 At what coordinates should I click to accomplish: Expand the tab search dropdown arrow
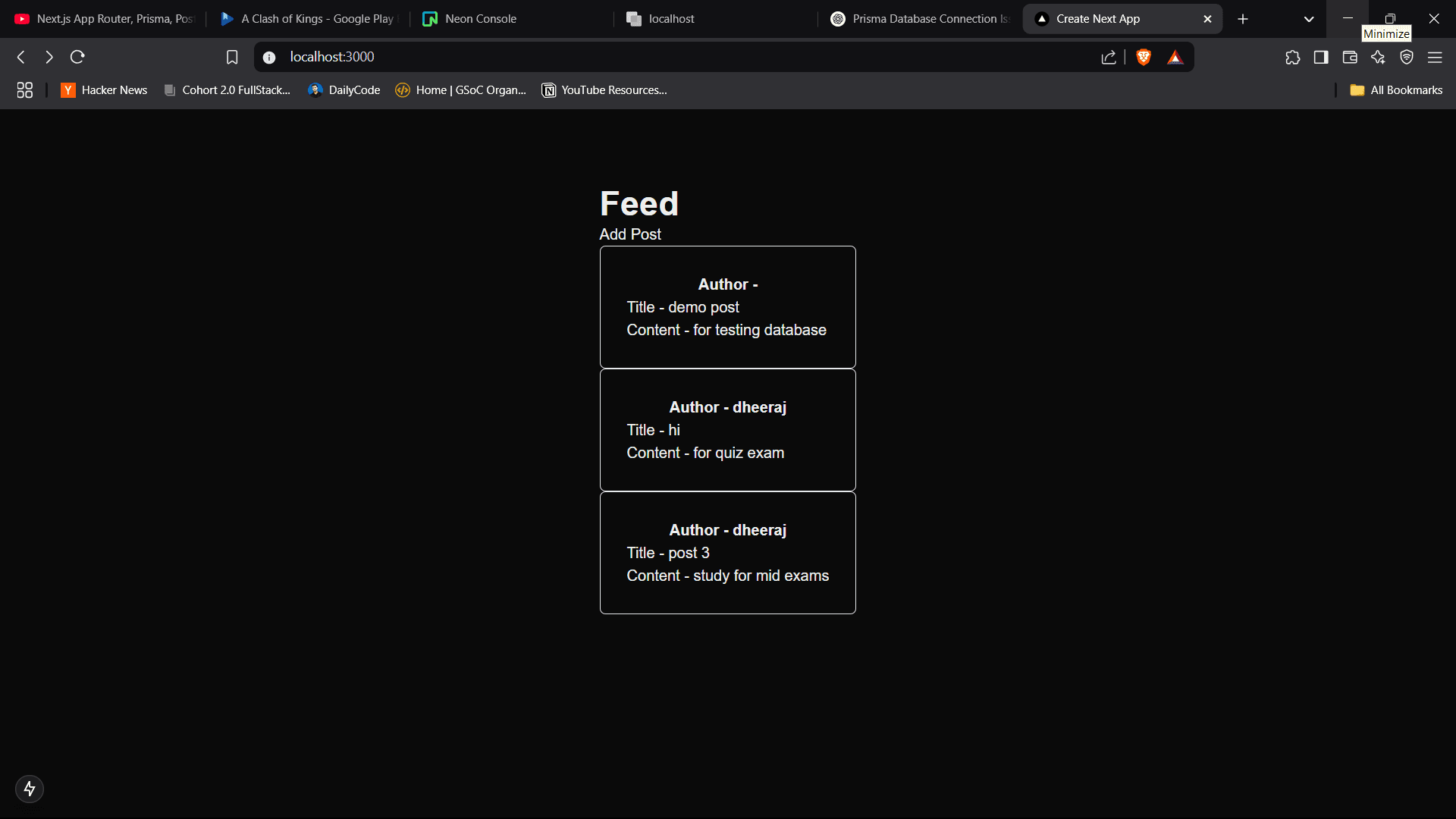point(1309,19)
